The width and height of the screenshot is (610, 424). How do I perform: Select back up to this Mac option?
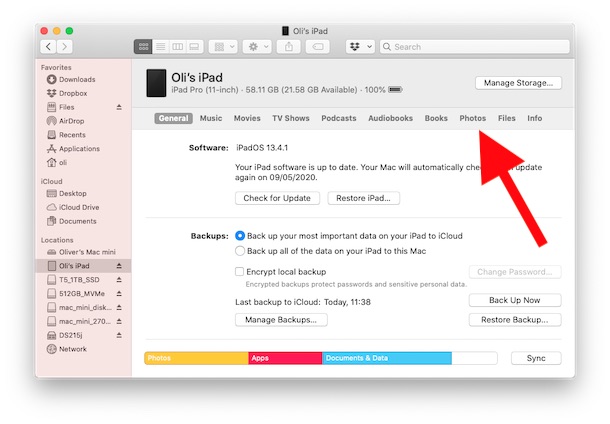pyautogui.click(x=240, y=251)
